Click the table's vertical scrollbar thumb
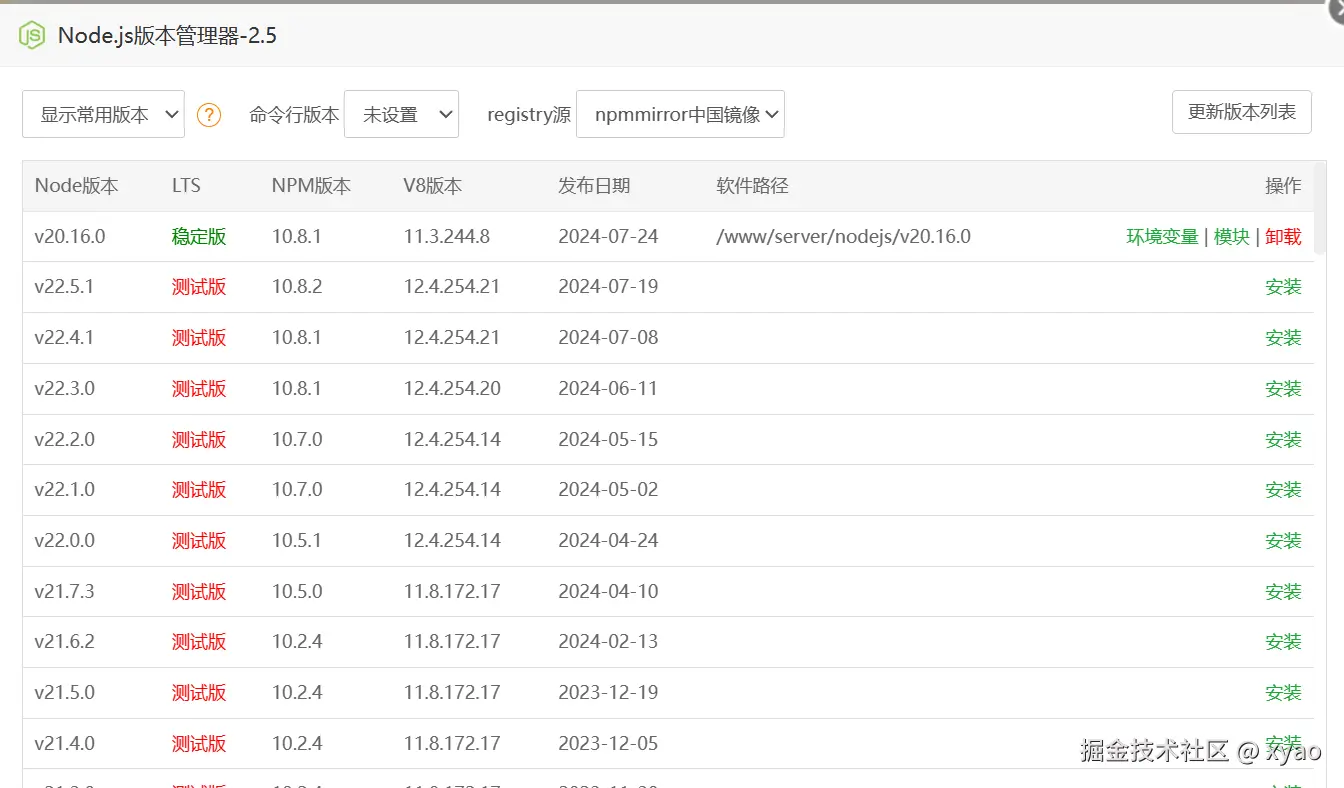This screenshot has height=788, width=1344. coord(1320,207)
